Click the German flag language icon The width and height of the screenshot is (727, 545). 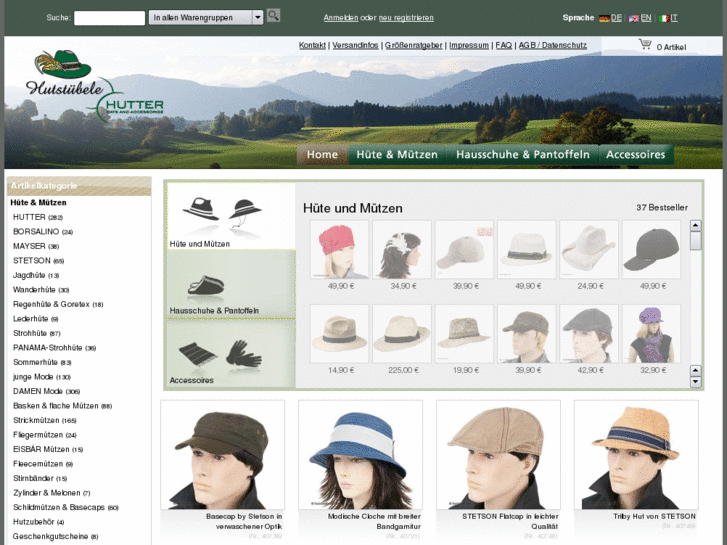[x=604, y=19]
